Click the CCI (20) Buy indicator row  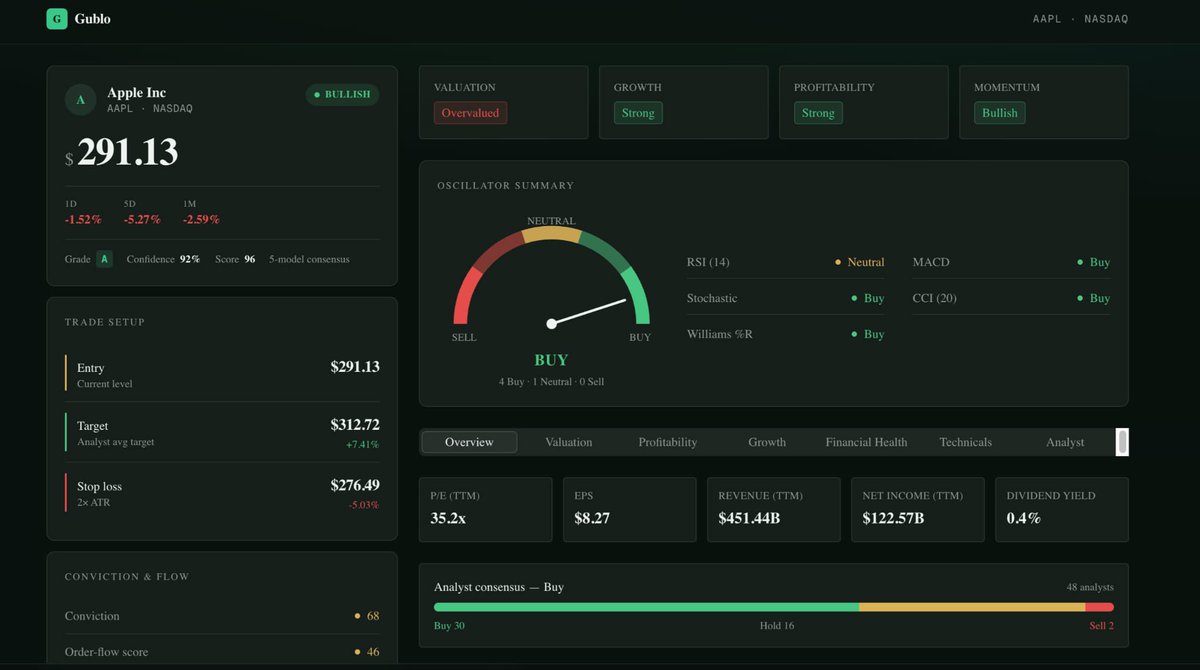click(x=1011, y=298)
